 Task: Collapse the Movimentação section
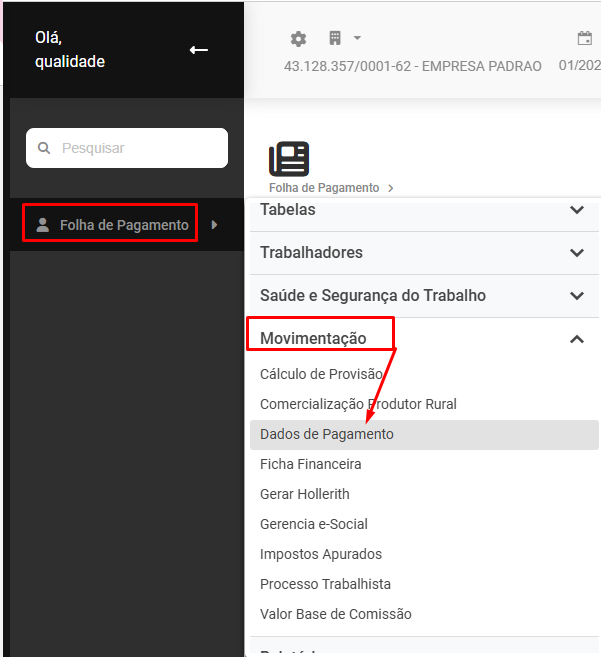[576, 339]
